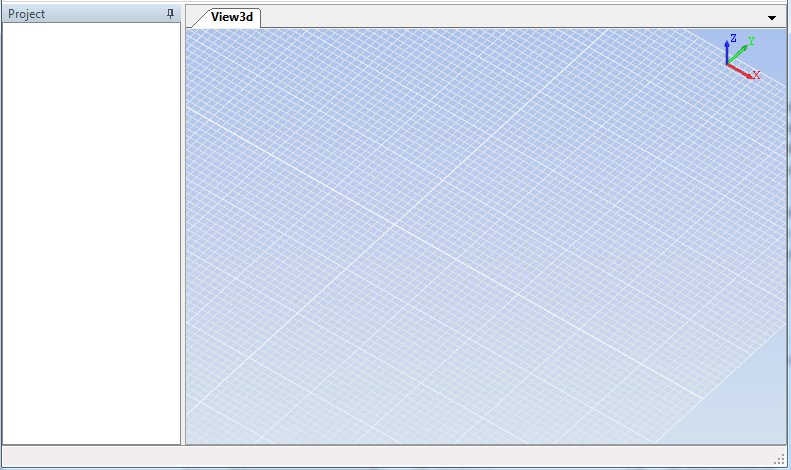This screenshot has height=470, width=791.
Task: Toggle the Project panel pin icon
Action: 171,14
